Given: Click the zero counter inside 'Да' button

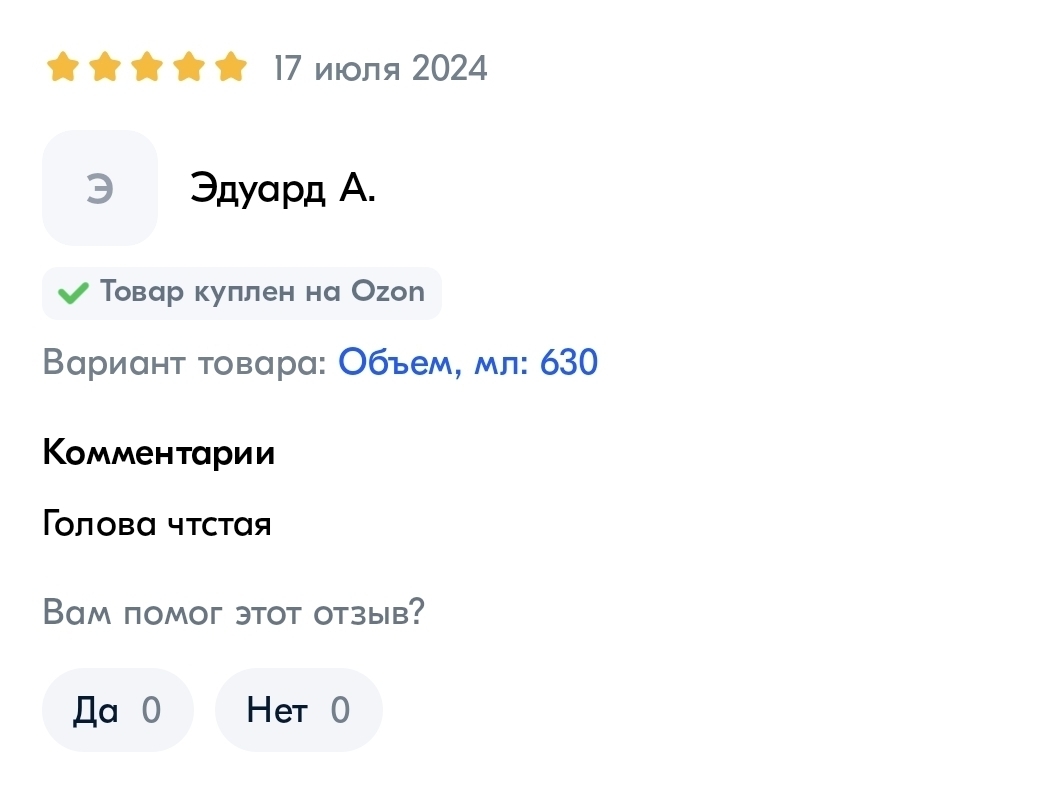Looking at the screenshot, I should 151,710.
